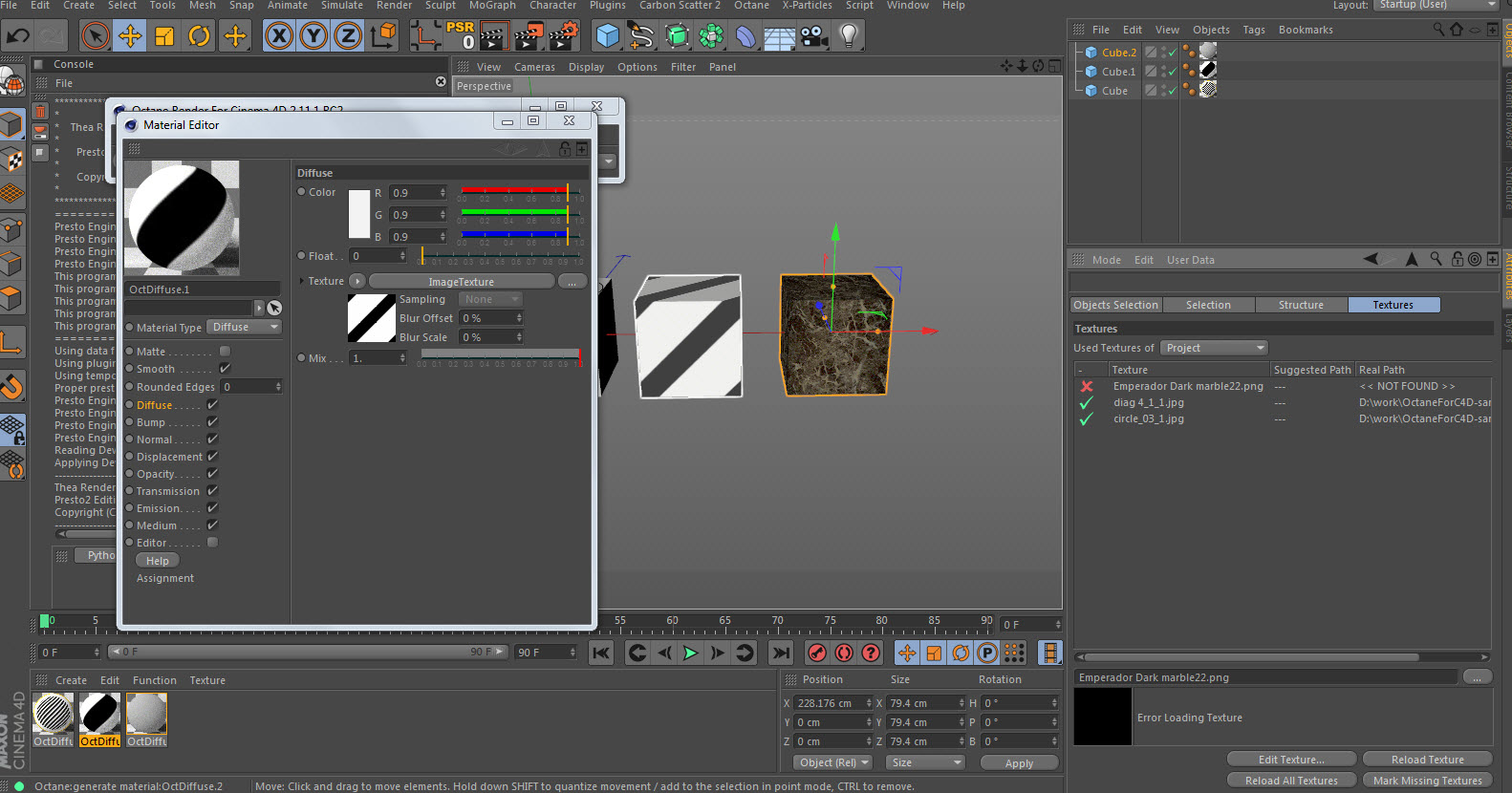Click the Light object icon

(x=848, y=37)
